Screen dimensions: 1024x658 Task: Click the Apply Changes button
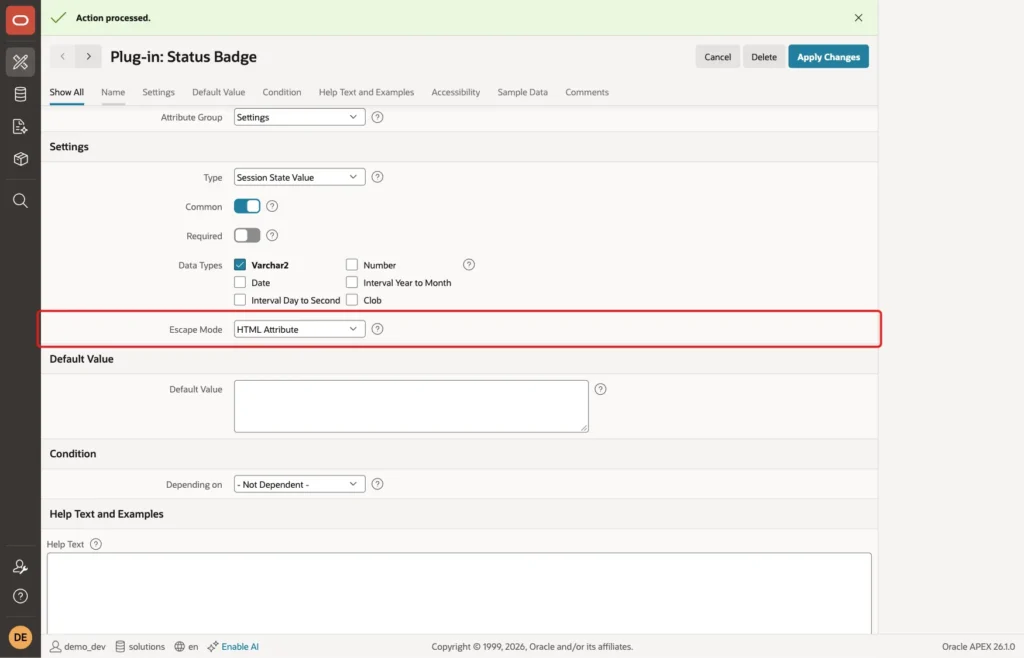pyautogui.click(x=828, y=57)
